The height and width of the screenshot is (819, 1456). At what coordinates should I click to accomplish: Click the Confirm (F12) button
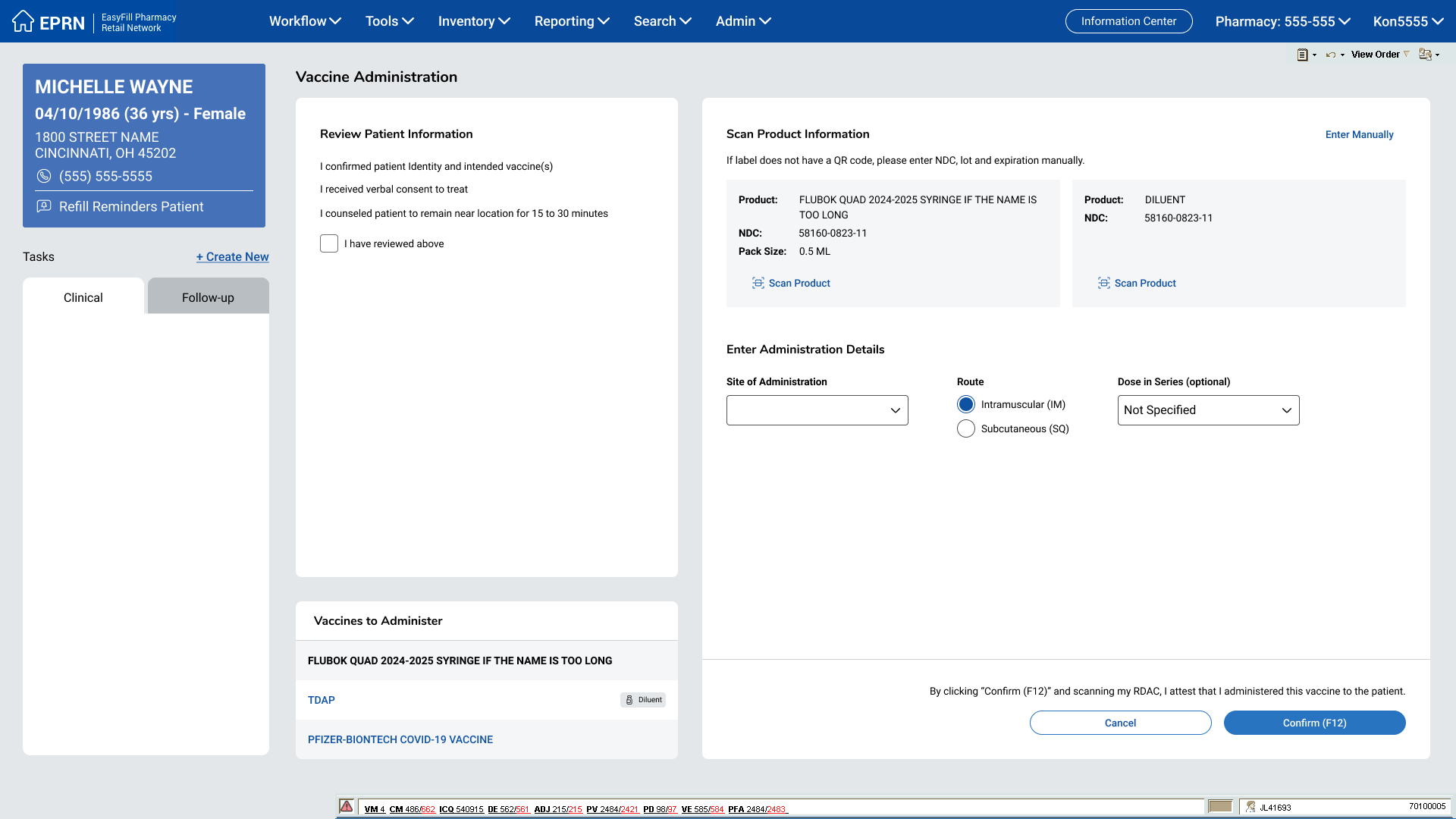(1314, 723)
